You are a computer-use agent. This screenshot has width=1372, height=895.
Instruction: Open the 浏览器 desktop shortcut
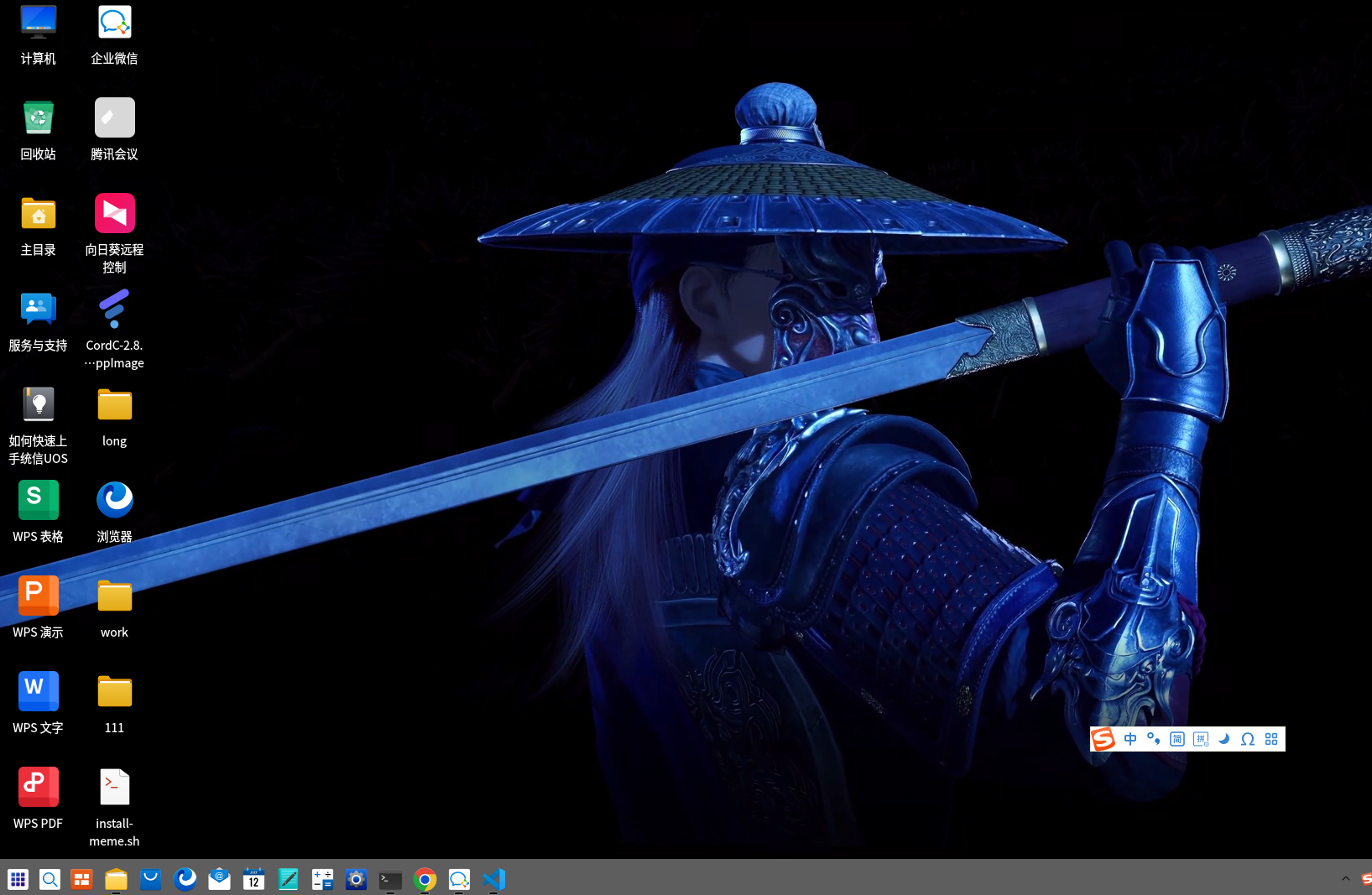[x=114, y=513]
